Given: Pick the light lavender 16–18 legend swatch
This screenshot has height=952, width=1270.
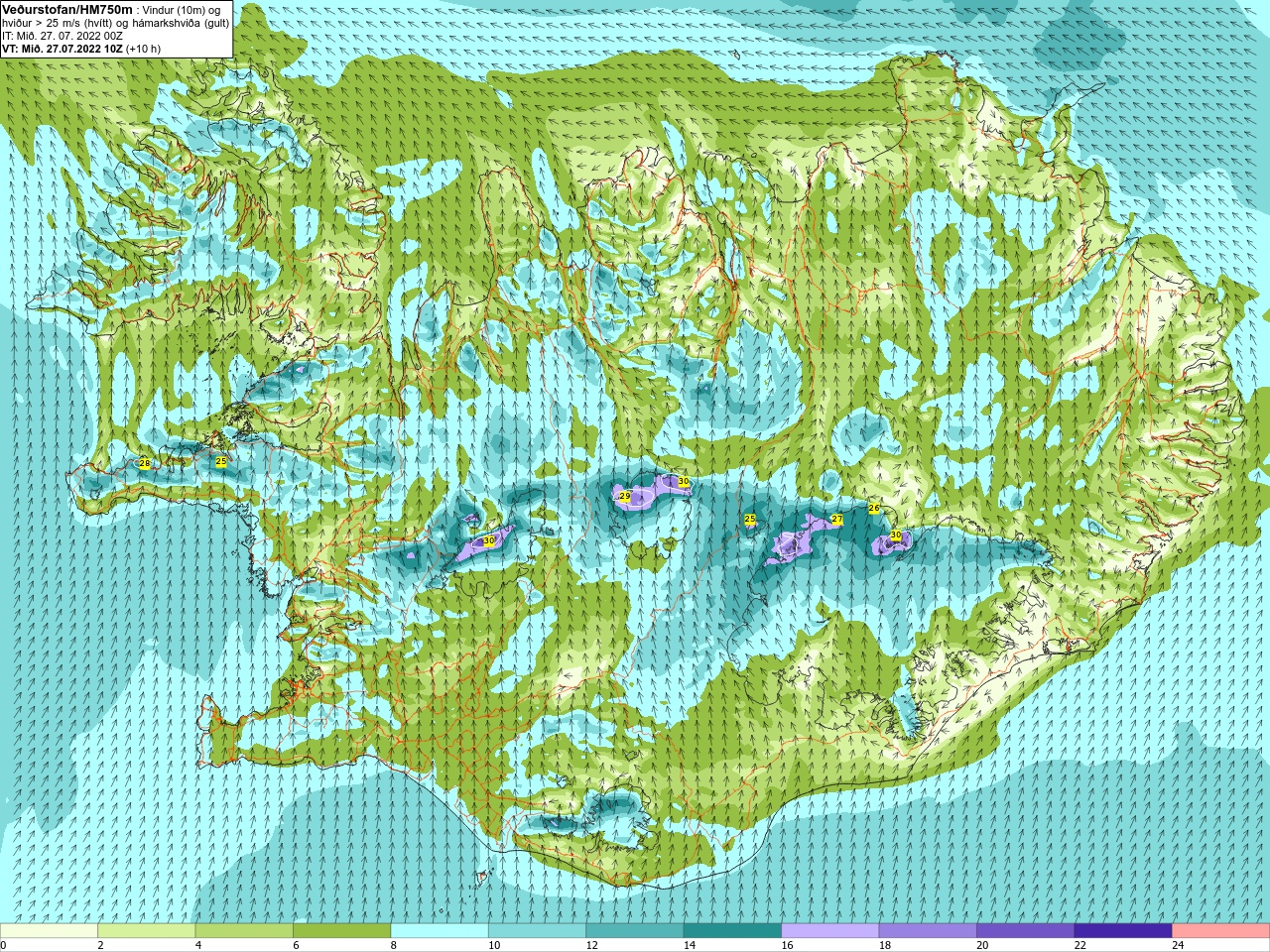Looking at the screenshot, I should (830, 931).
